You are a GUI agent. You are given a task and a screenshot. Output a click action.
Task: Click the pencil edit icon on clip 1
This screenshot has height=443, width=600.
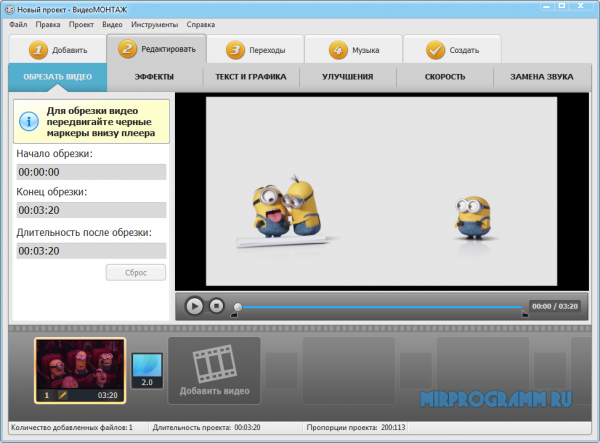(62, 395)
